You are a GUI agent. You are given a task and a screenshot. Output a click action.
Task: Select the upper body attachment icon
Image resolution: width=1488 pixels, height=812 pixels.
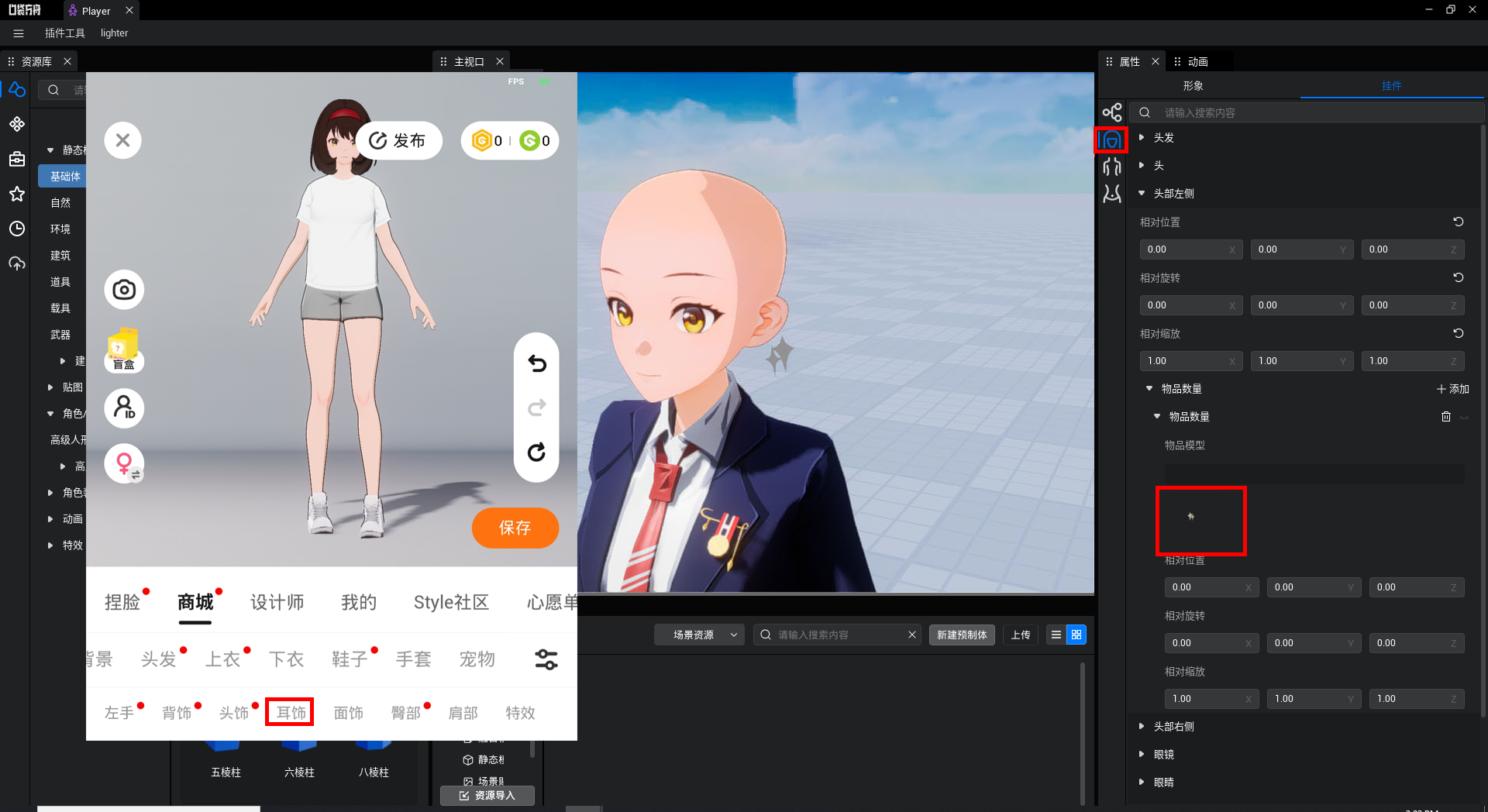1112,167
